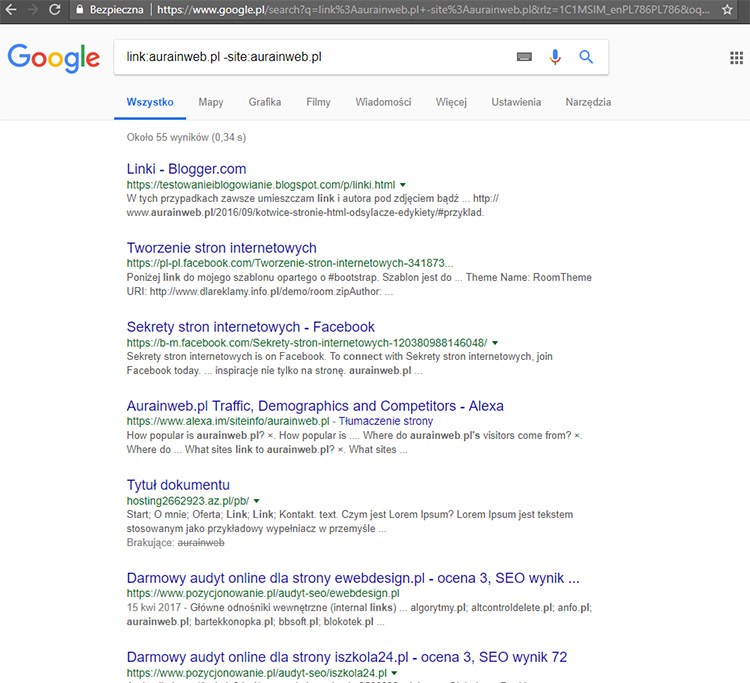Click the secure padlock icon

(x=79, y=9)
